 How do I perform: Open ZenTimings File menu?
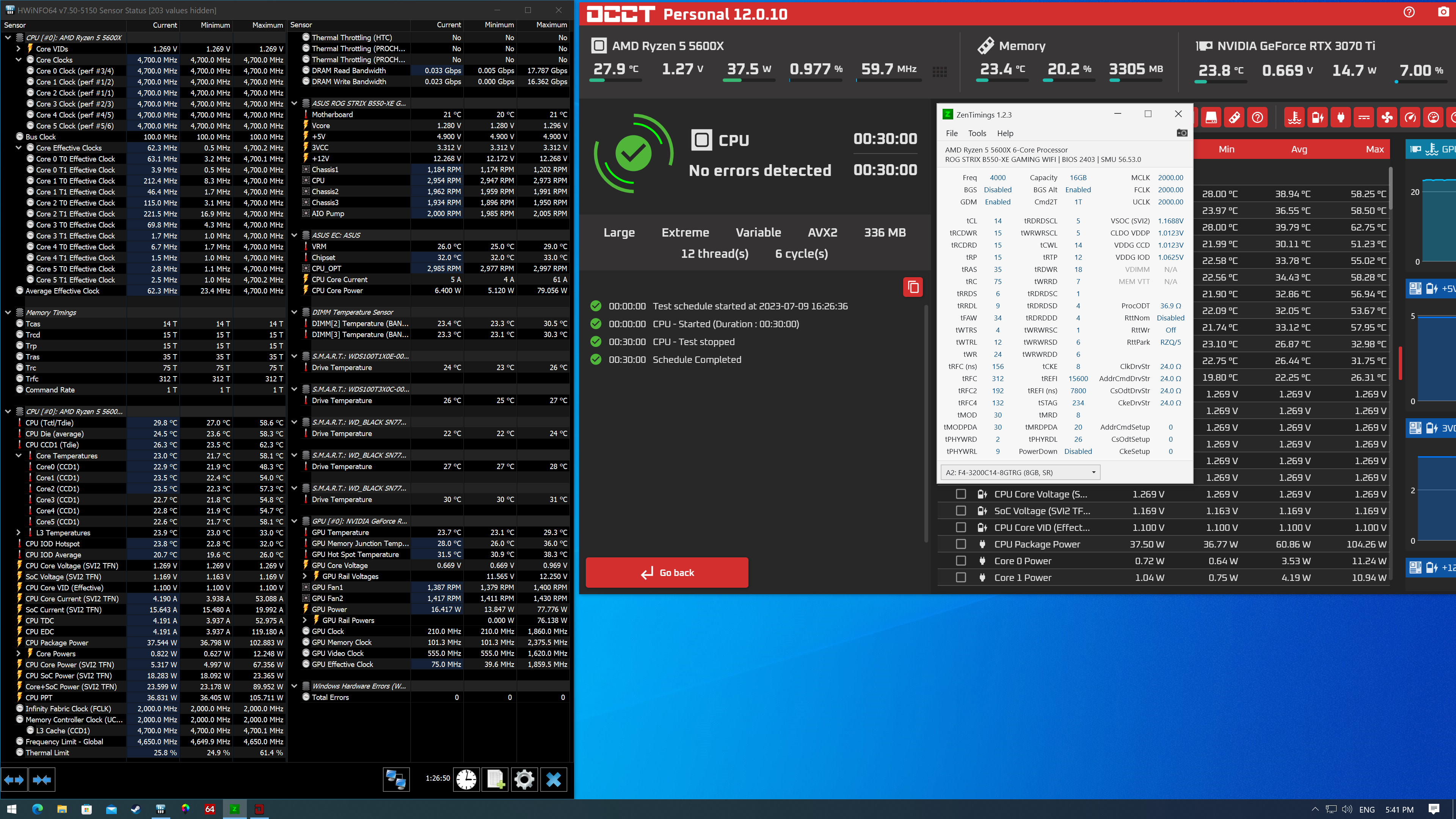pos(952,133)
